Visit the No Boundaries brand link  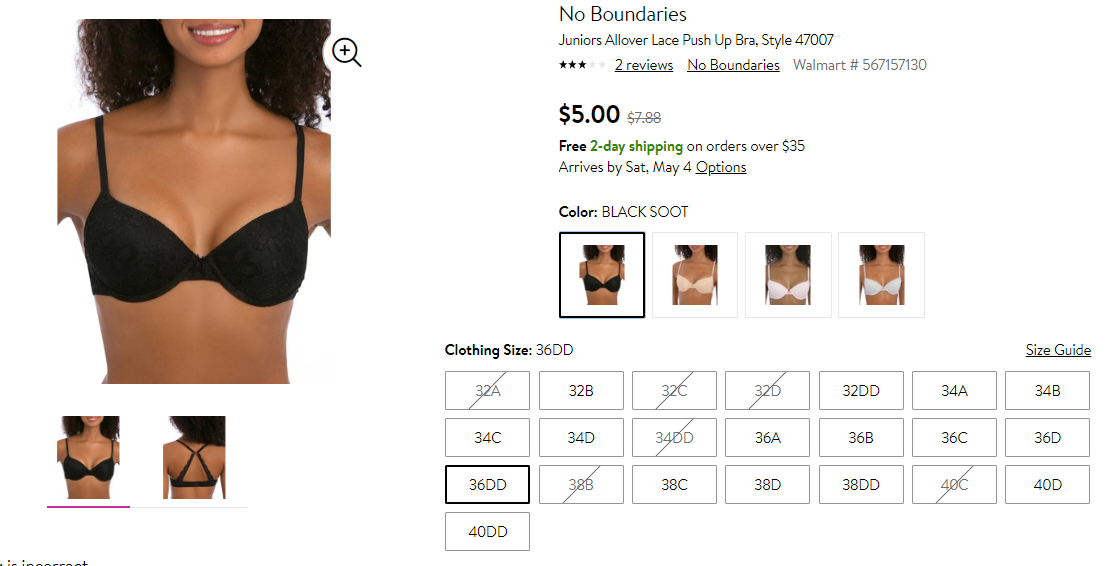coord(733,65)
